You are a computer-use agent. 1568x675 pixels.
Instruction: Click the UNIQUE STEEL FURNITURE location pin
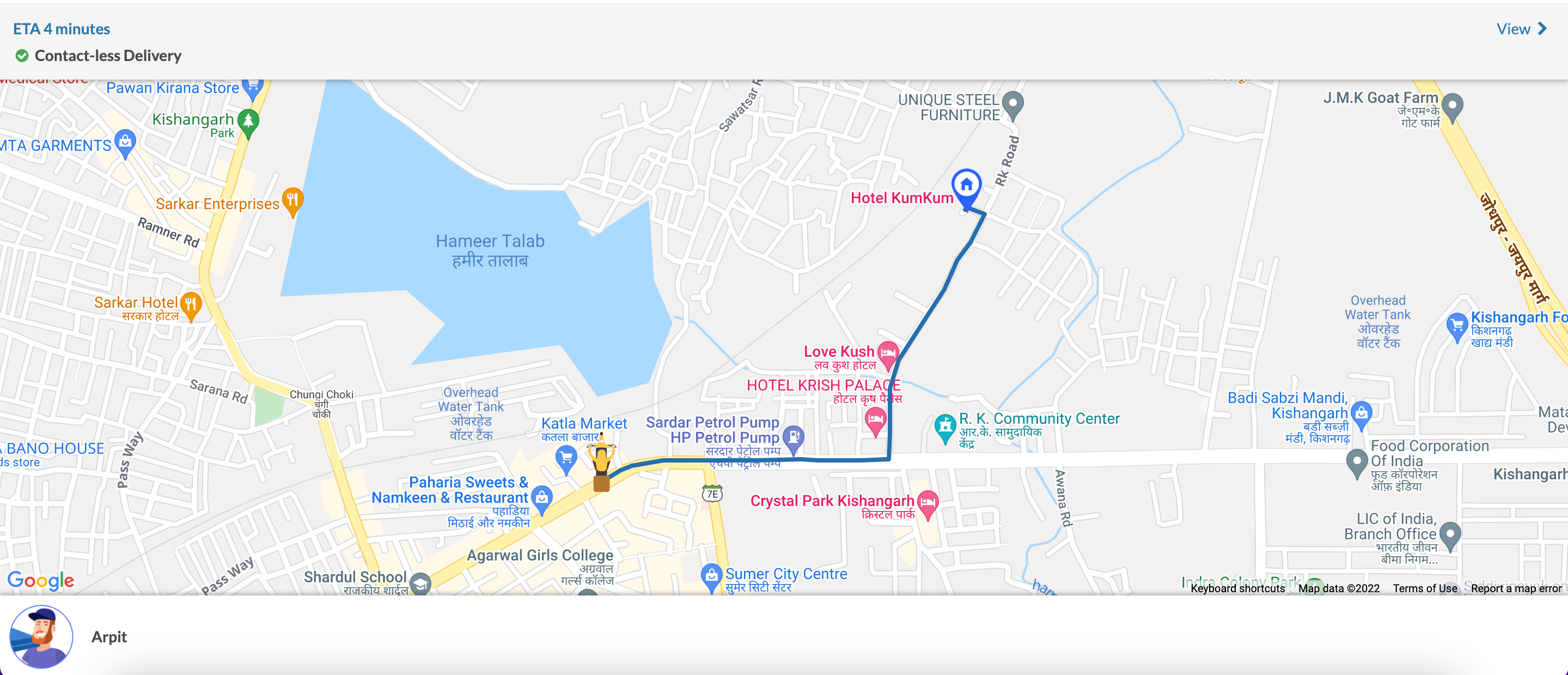[1013, 105]
